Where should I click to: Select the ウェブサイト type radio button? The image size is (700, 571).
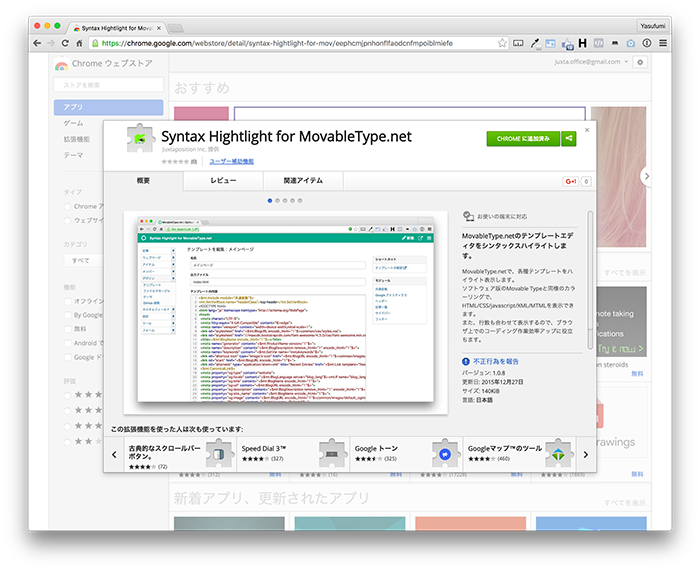click(x=67, y=221)
